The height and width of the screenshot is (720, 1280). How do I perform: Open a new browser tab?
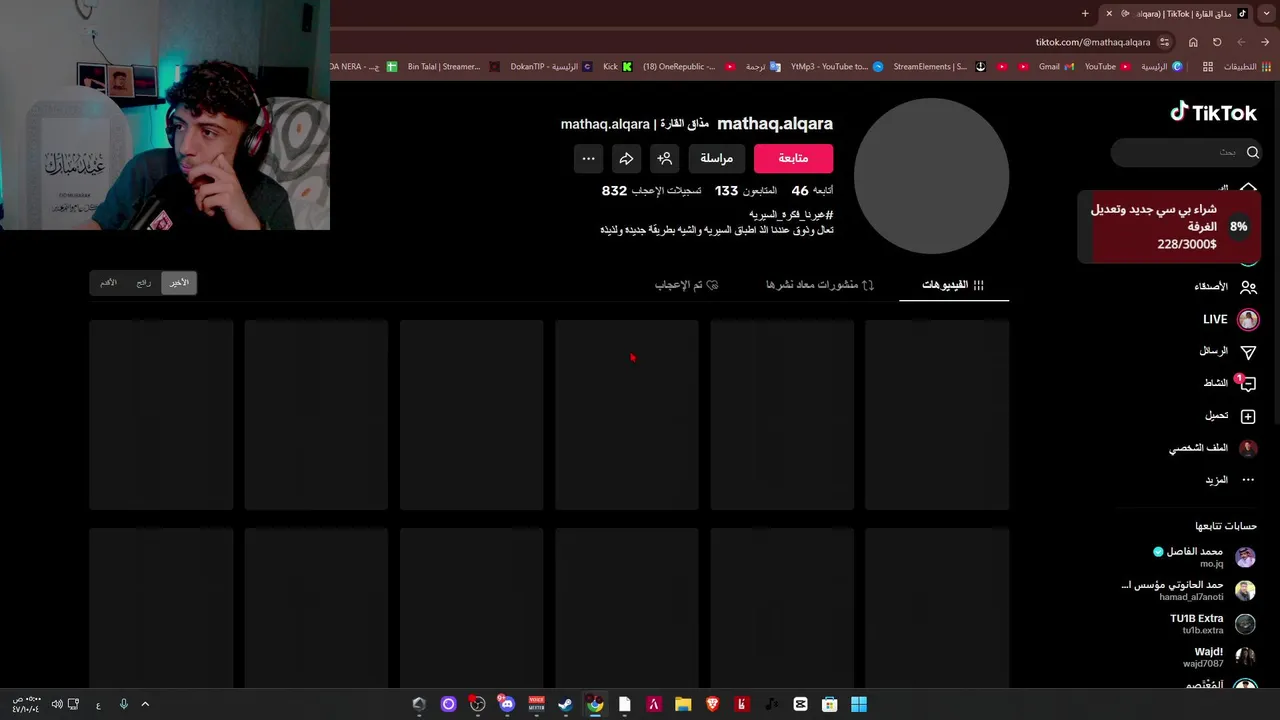click(x=1085, y=13)
